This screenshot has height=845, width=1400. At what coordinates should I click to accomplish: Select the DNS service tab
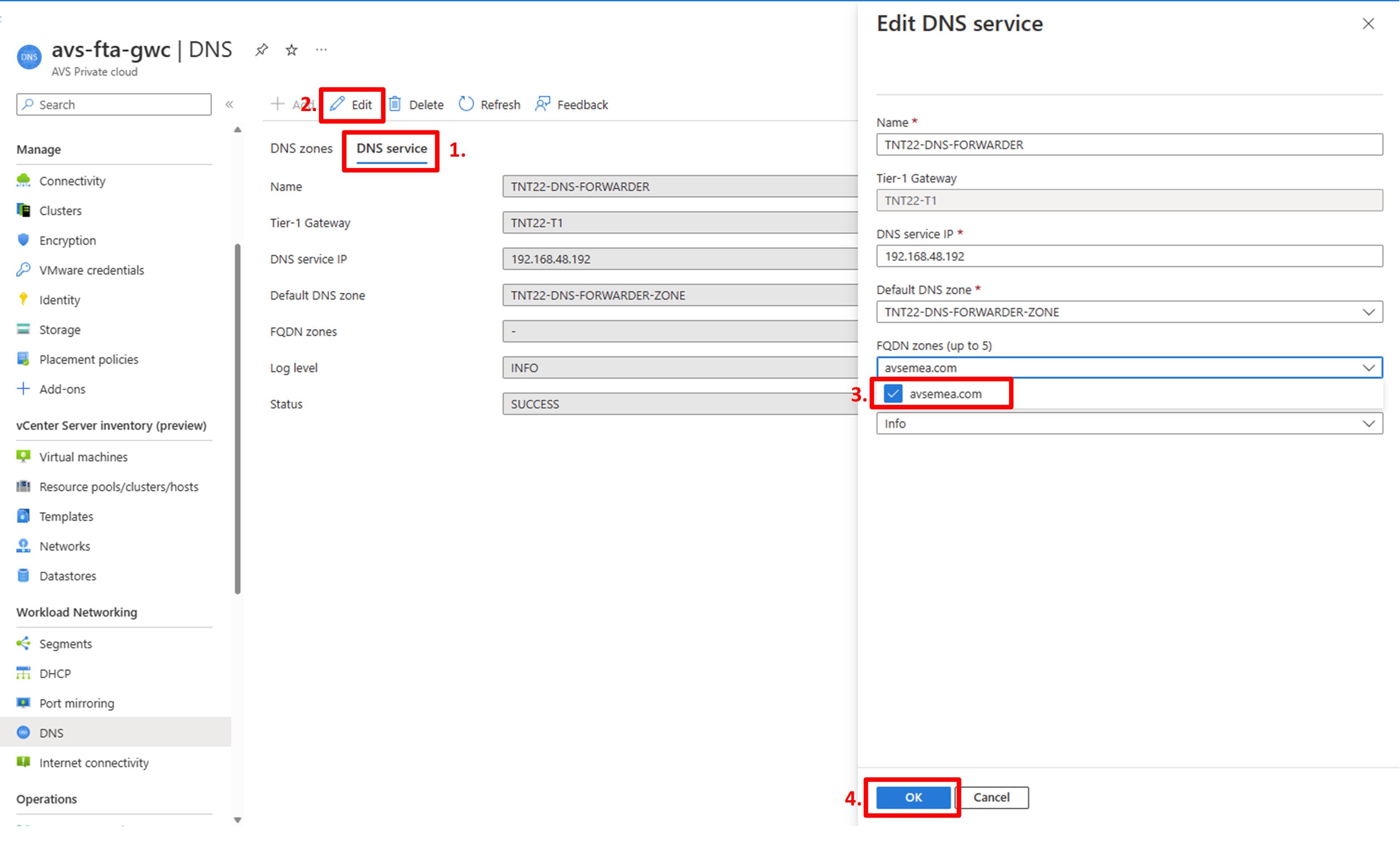(x=390, y=148)
